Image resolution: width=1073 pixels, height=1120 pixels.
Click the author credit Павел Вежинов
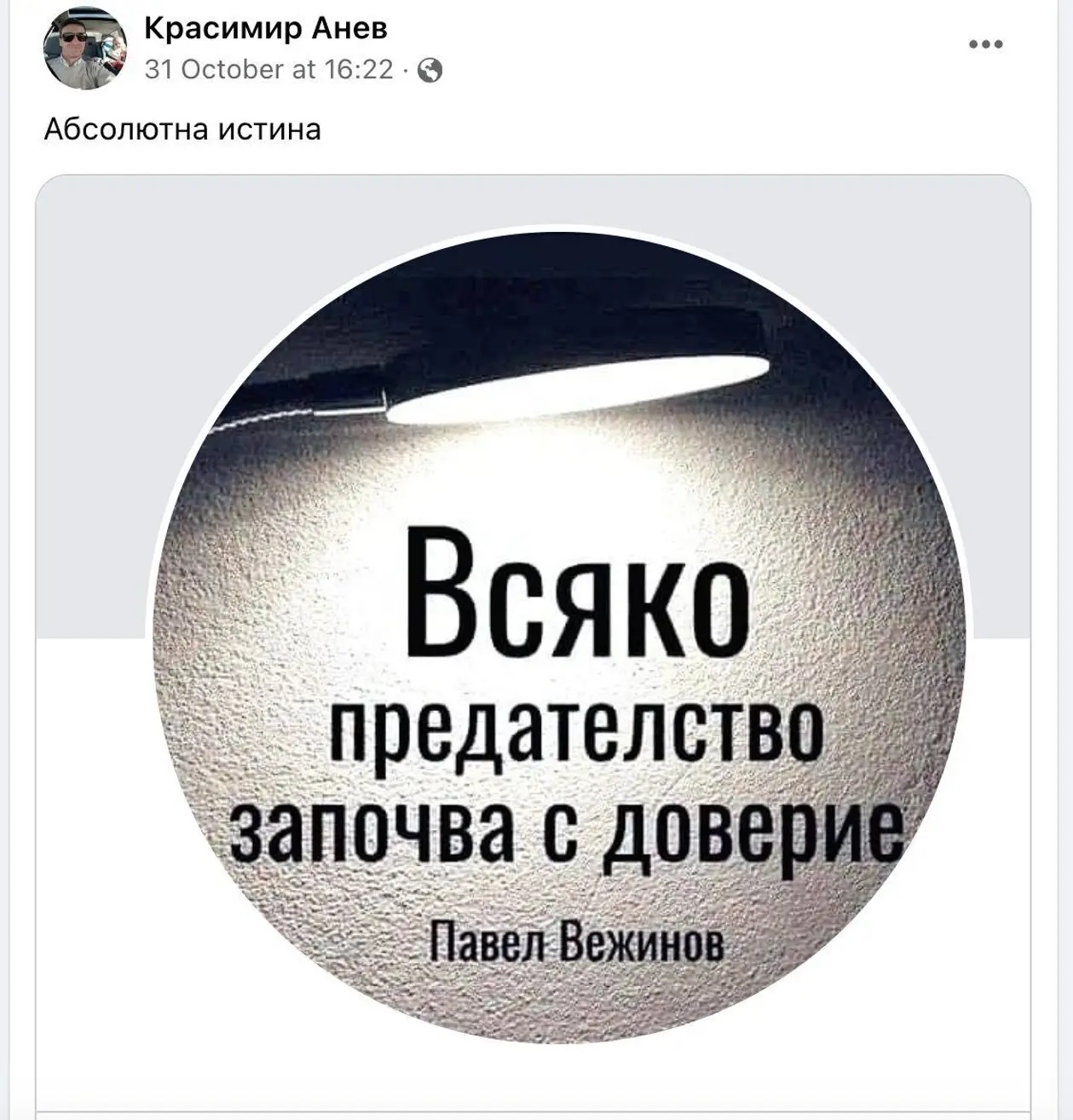coord(577,941)
